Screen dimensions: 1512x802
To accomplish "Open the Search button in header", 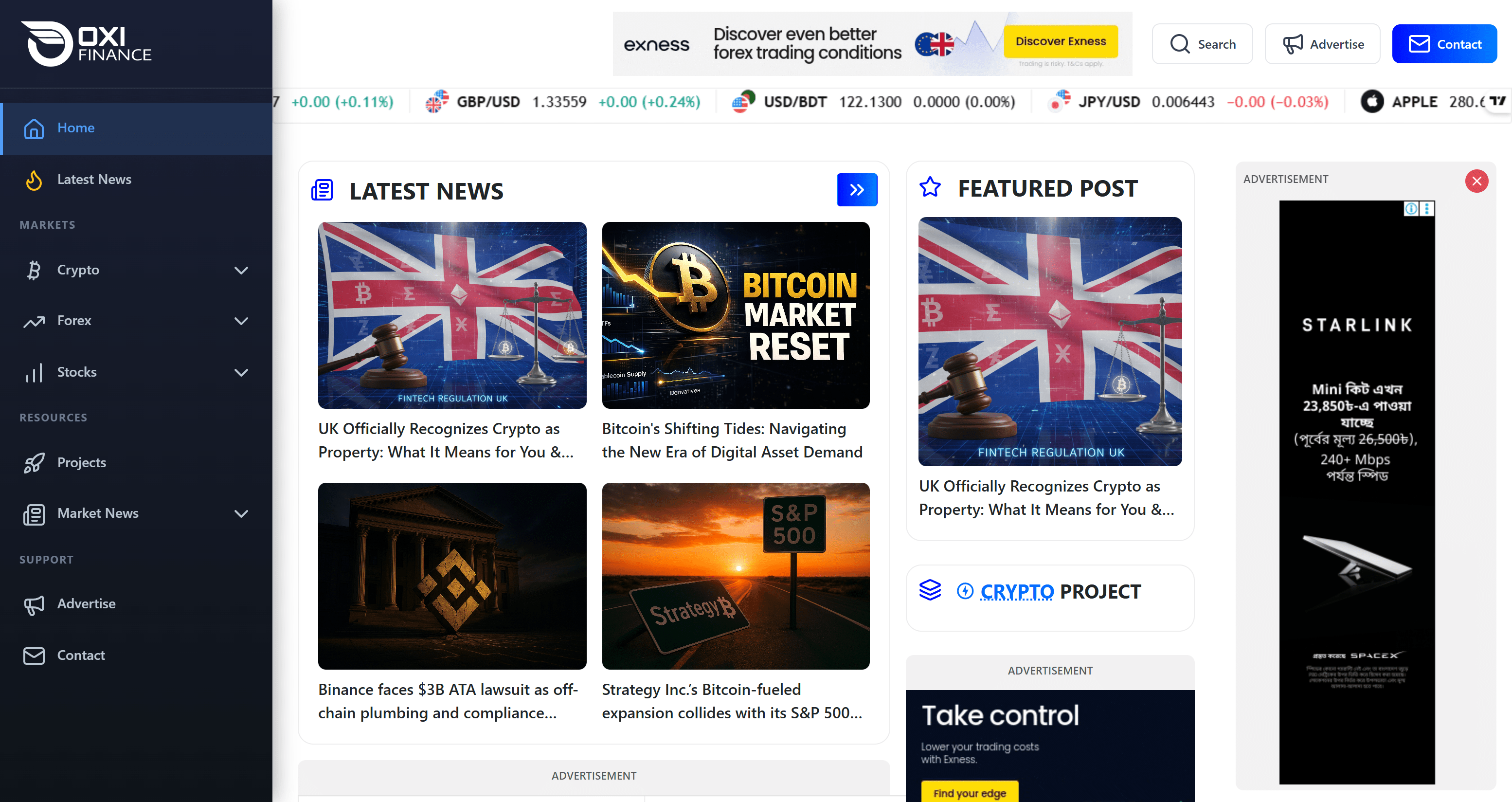I will (x=1202, y=44).
